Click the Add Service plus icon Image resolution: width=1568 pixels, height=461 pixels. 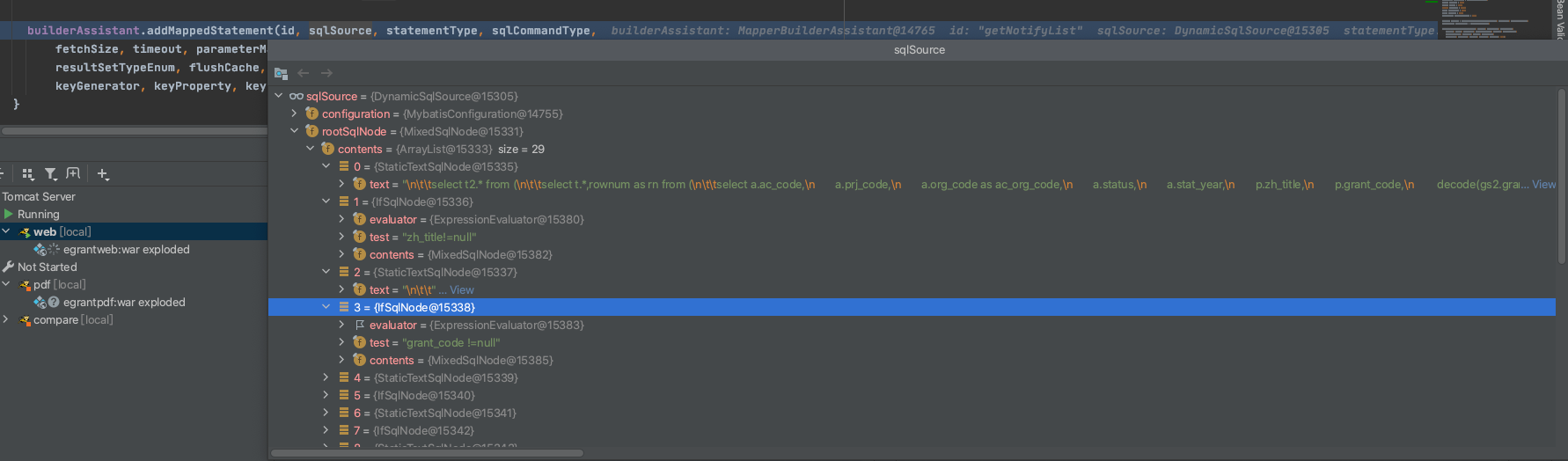tap(103, 174)
